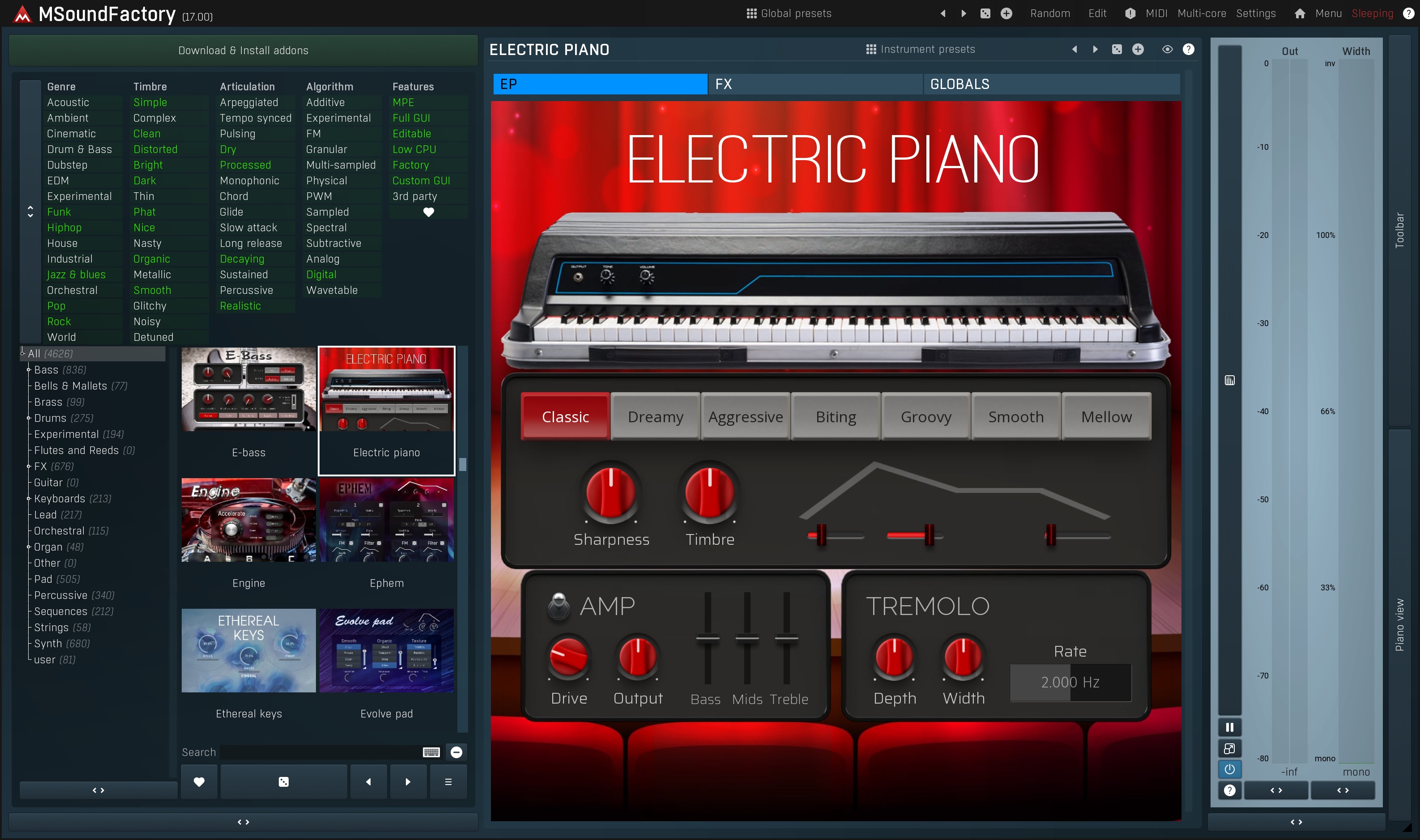Image resolution: width=1420 pixels, height=840 pixels.
Task: Select the Dreamy sound preset button
Action: (x=655, y=416)
